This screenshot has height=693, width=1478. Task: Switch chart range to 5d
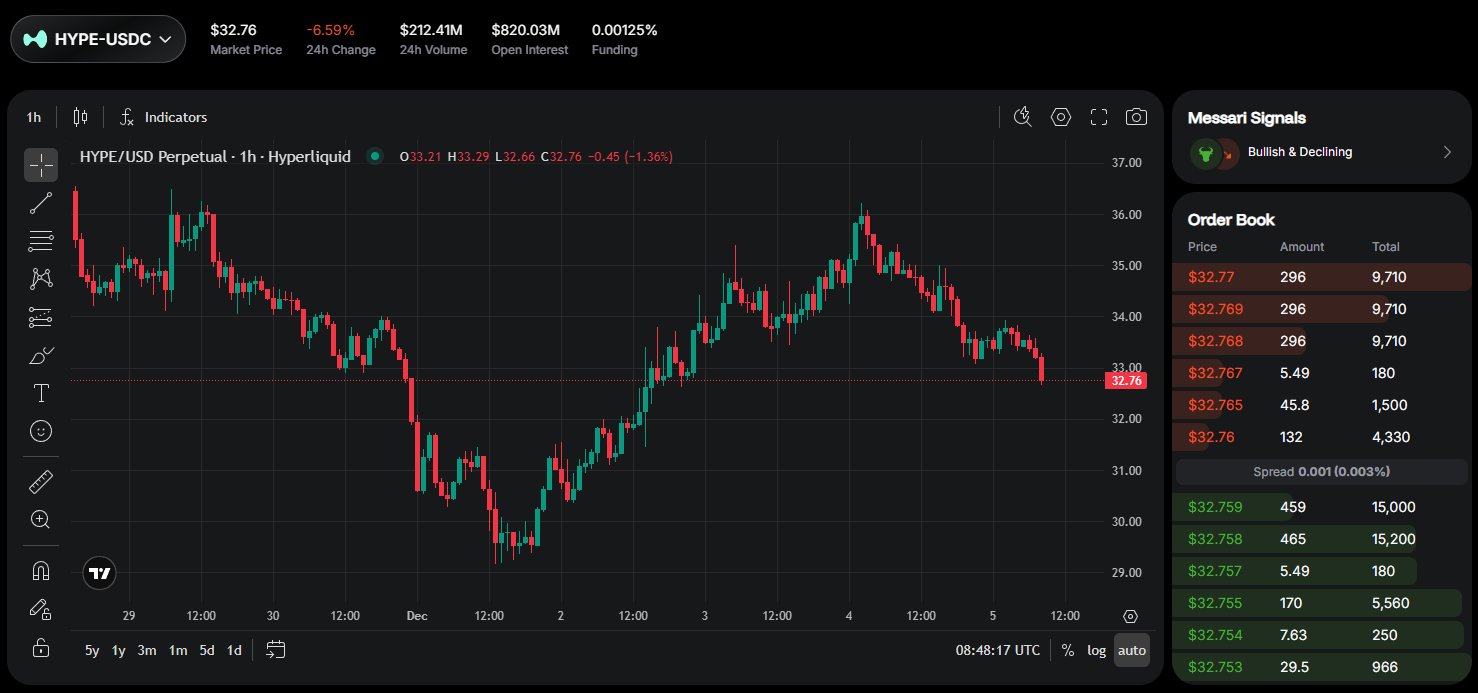[207, 650]
